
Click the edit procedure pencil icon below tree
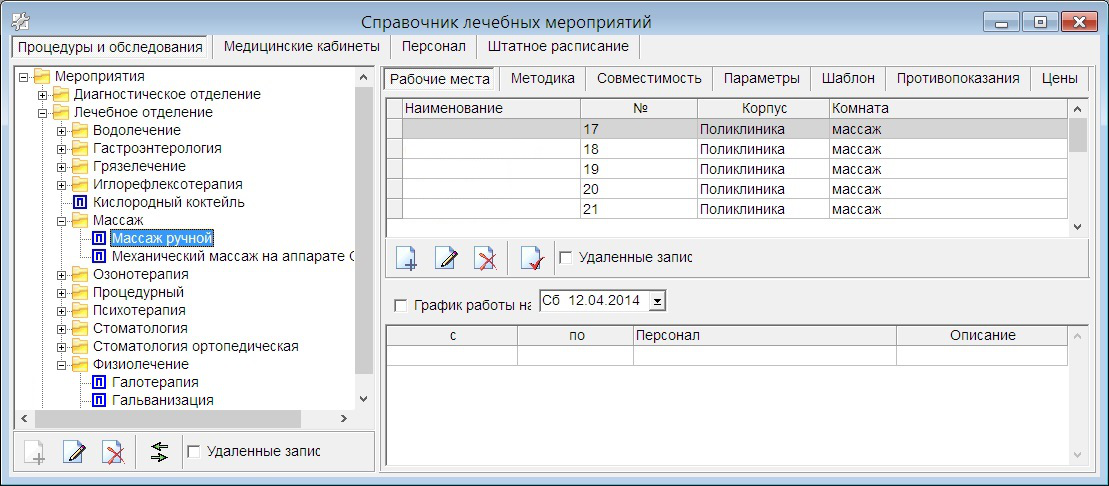click(74, 452)
